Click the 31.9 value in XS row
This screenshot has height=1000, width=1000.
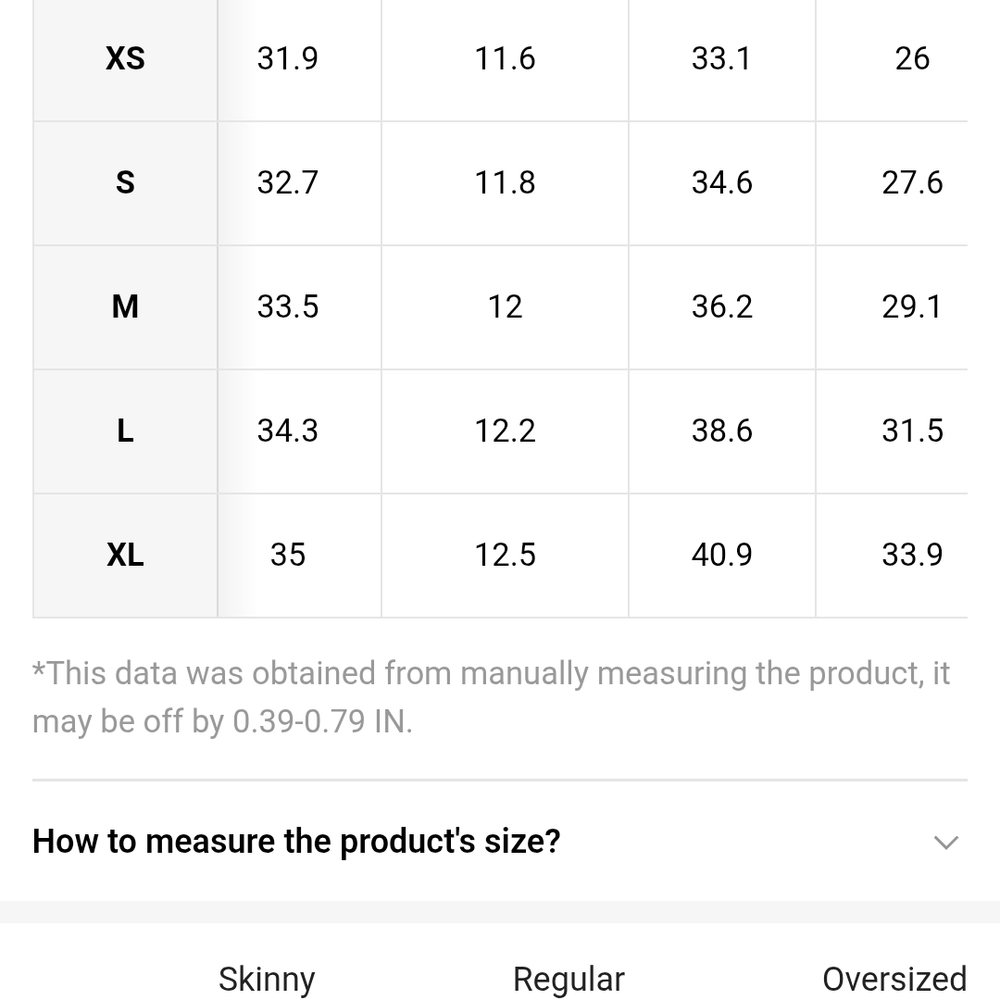(x=288, y=59)
